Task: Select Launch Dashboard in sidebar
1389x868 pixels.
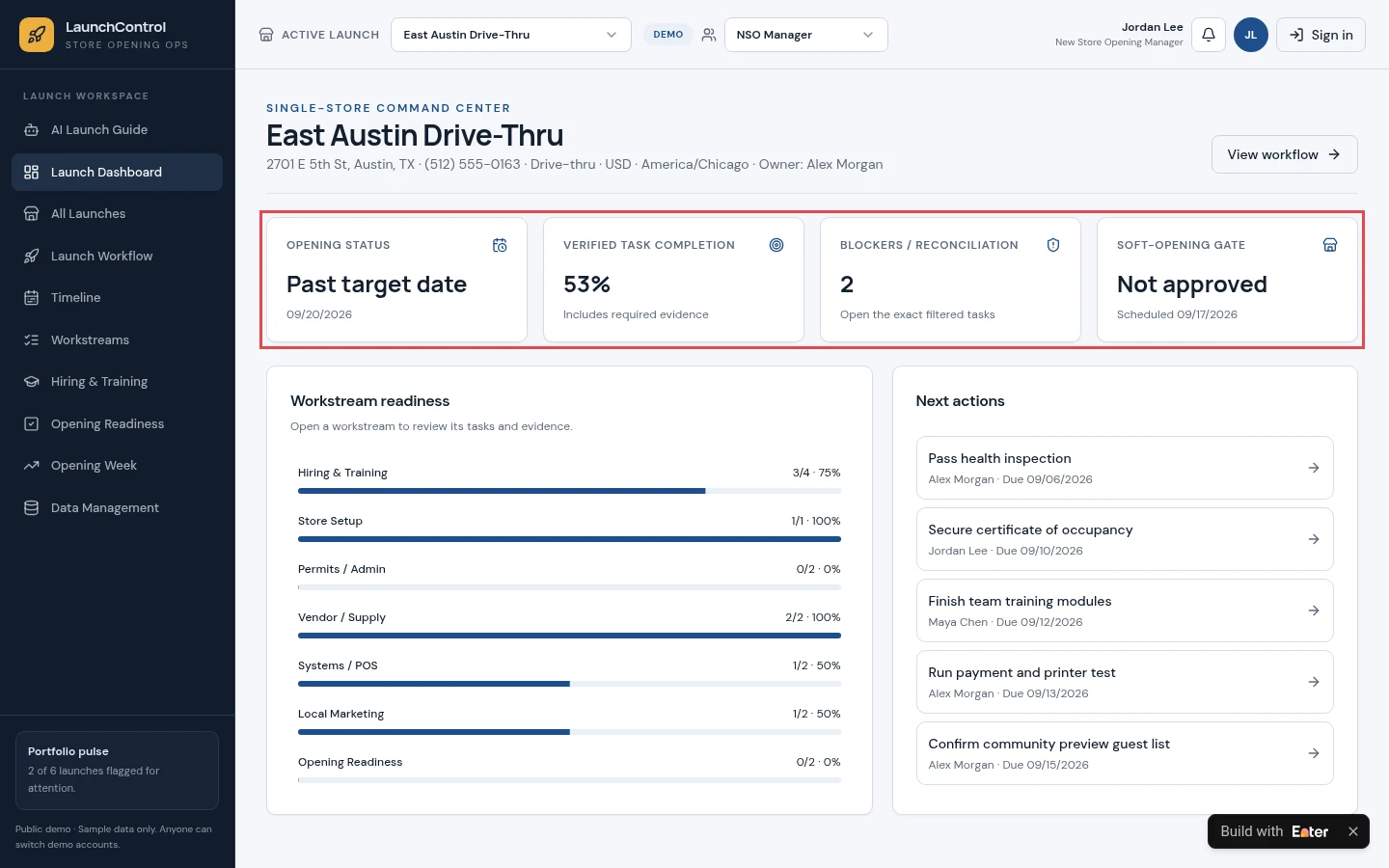Action: click(x=117, y=172)
